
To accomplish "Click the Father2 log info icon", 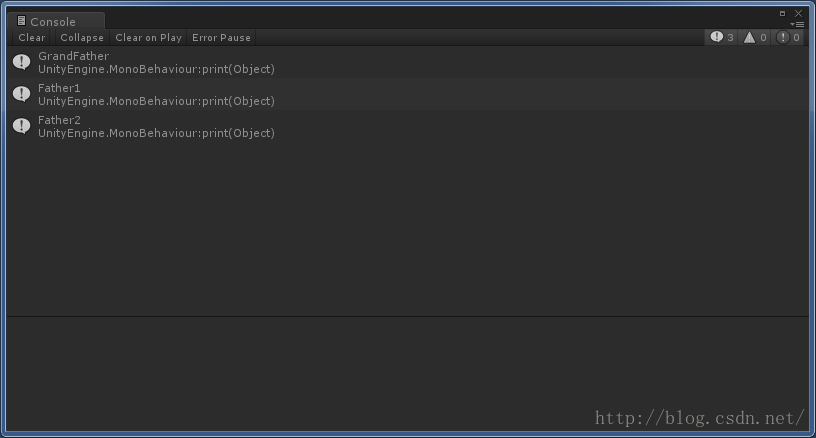I will (22, 126).
